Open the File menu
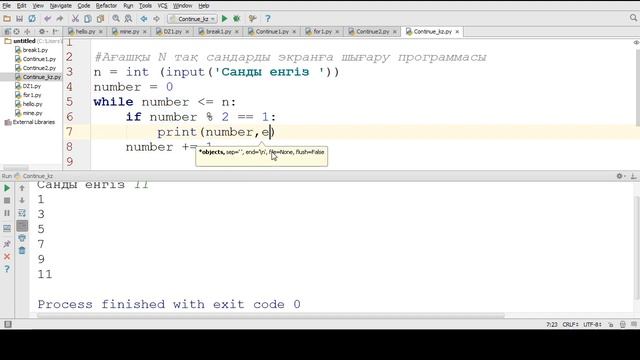 [7, 6]
